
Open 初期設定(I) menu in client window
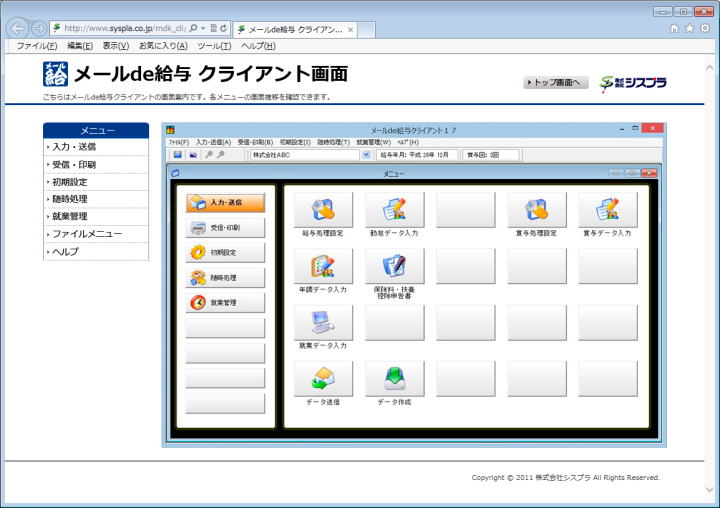(295, 142)
